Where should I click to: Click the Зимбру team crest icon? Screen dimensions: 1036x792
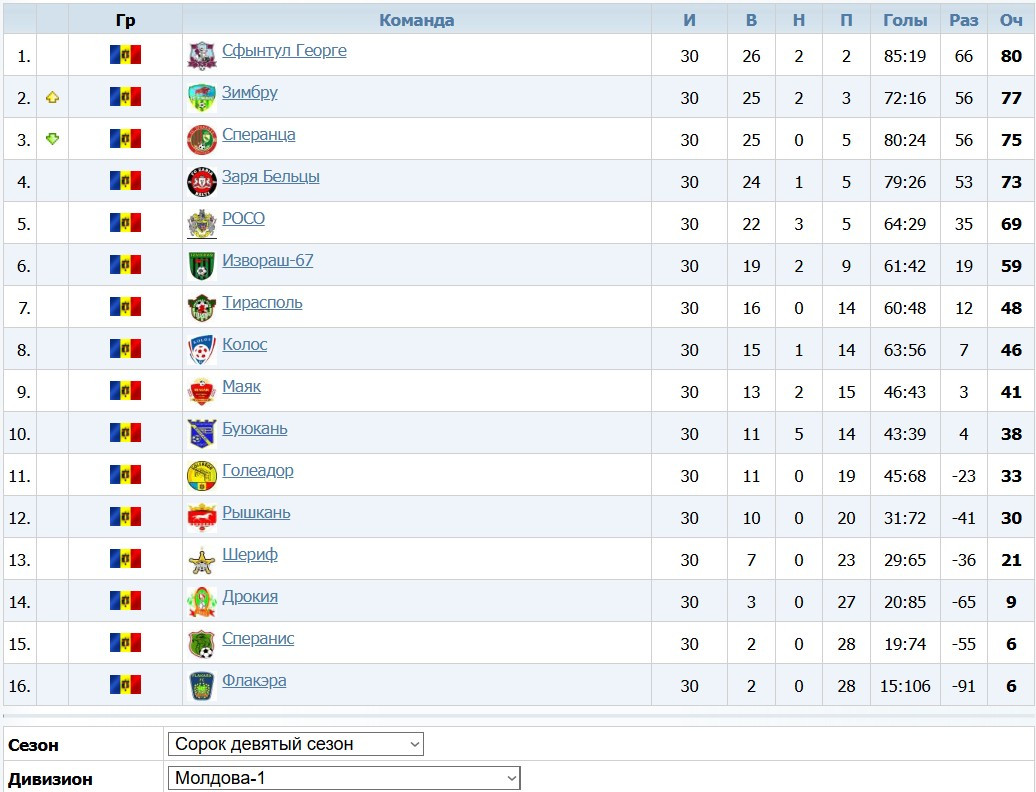pyautogui.click(x=202, y=98)
